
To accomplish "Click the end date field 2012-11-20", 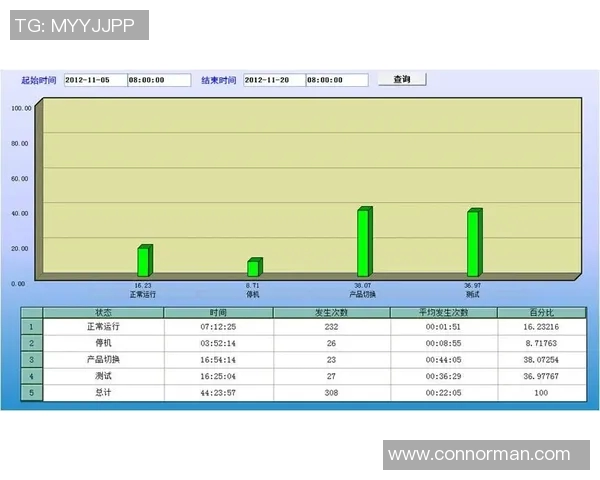I will 272,80.
